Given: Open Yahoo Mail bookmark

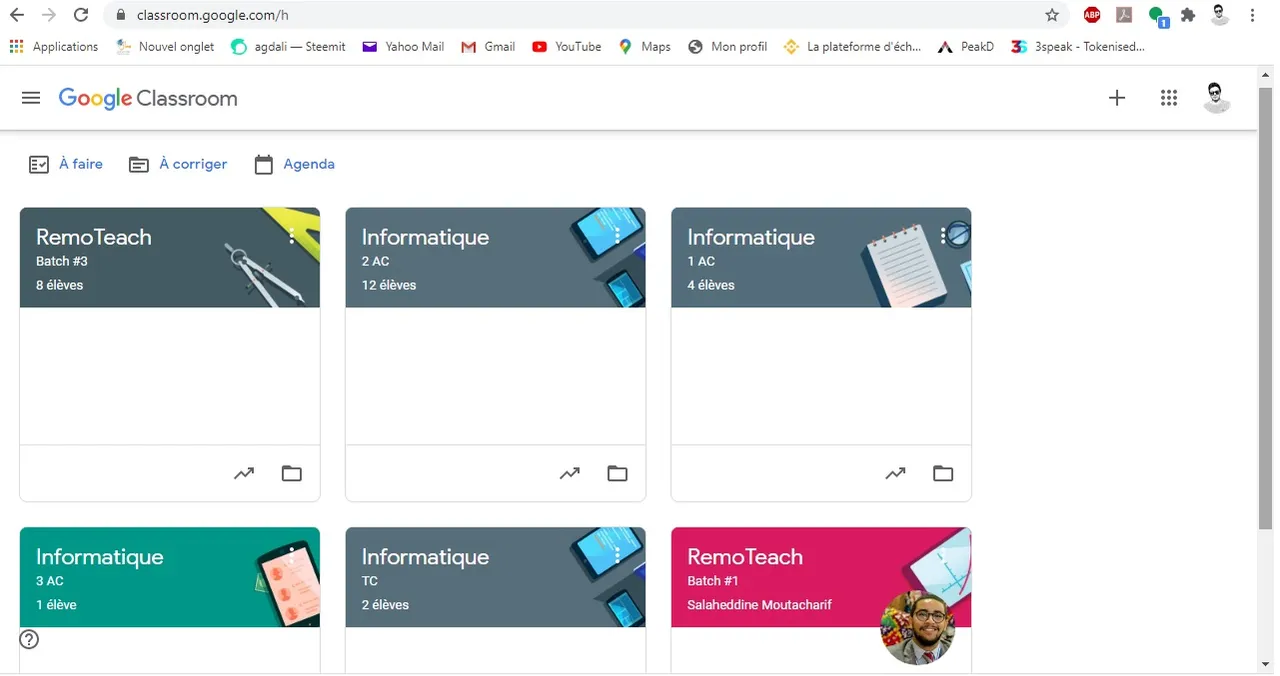Looking at the screenshot, I should click(403, 46).
